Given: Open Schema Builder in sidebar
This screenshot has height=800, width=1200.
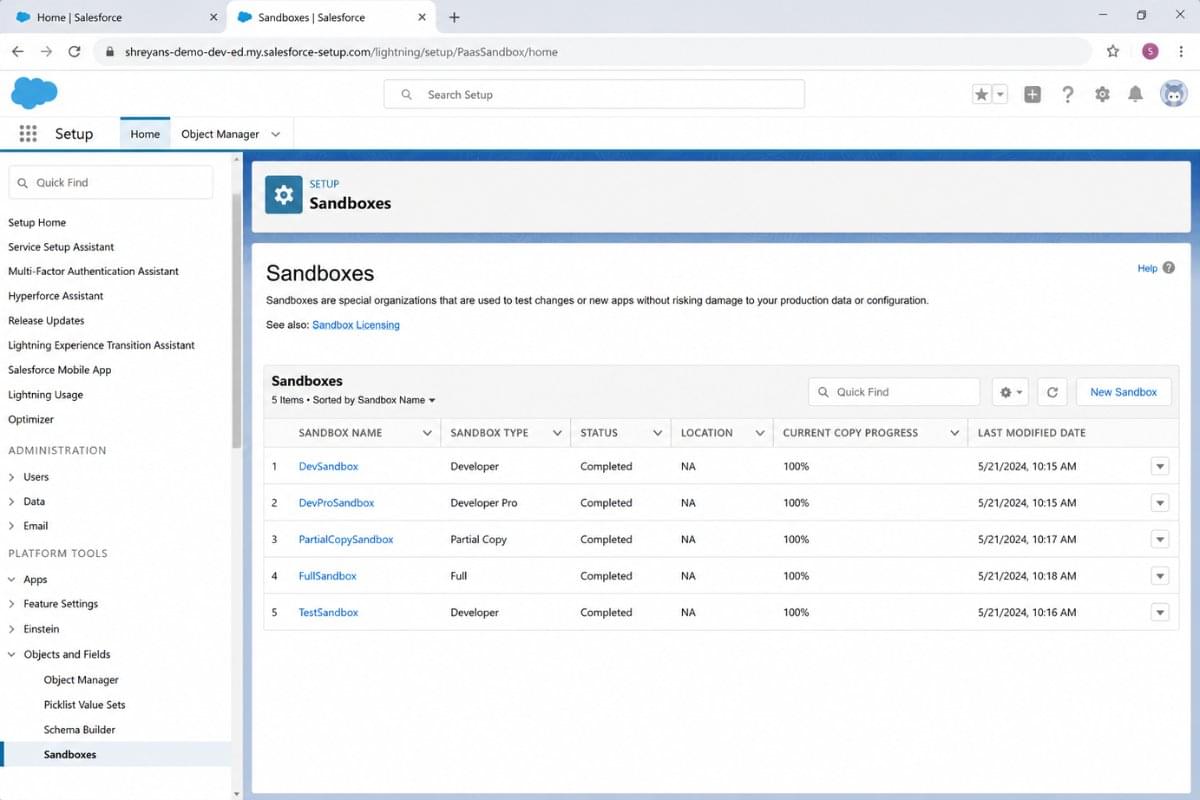Looking at the screenshot, I should point(79,729).
